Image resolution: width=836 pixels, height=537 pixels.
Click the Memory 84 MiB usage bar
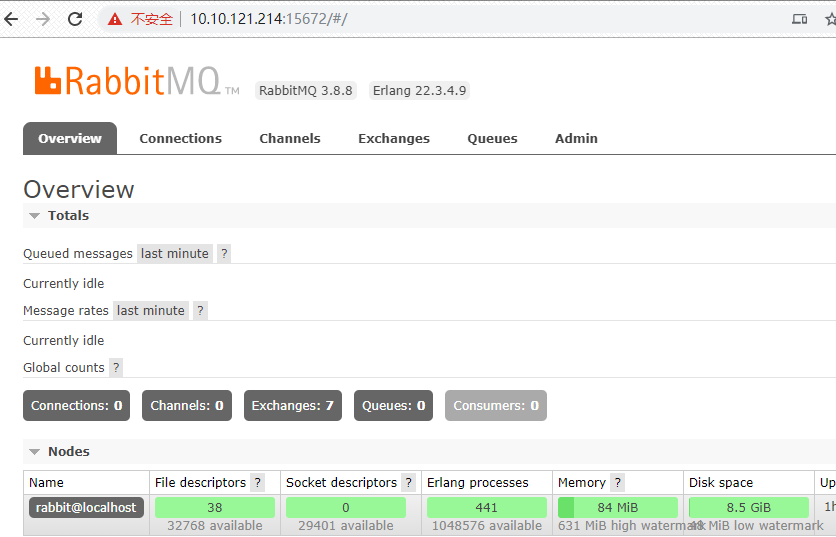[618, 508]
